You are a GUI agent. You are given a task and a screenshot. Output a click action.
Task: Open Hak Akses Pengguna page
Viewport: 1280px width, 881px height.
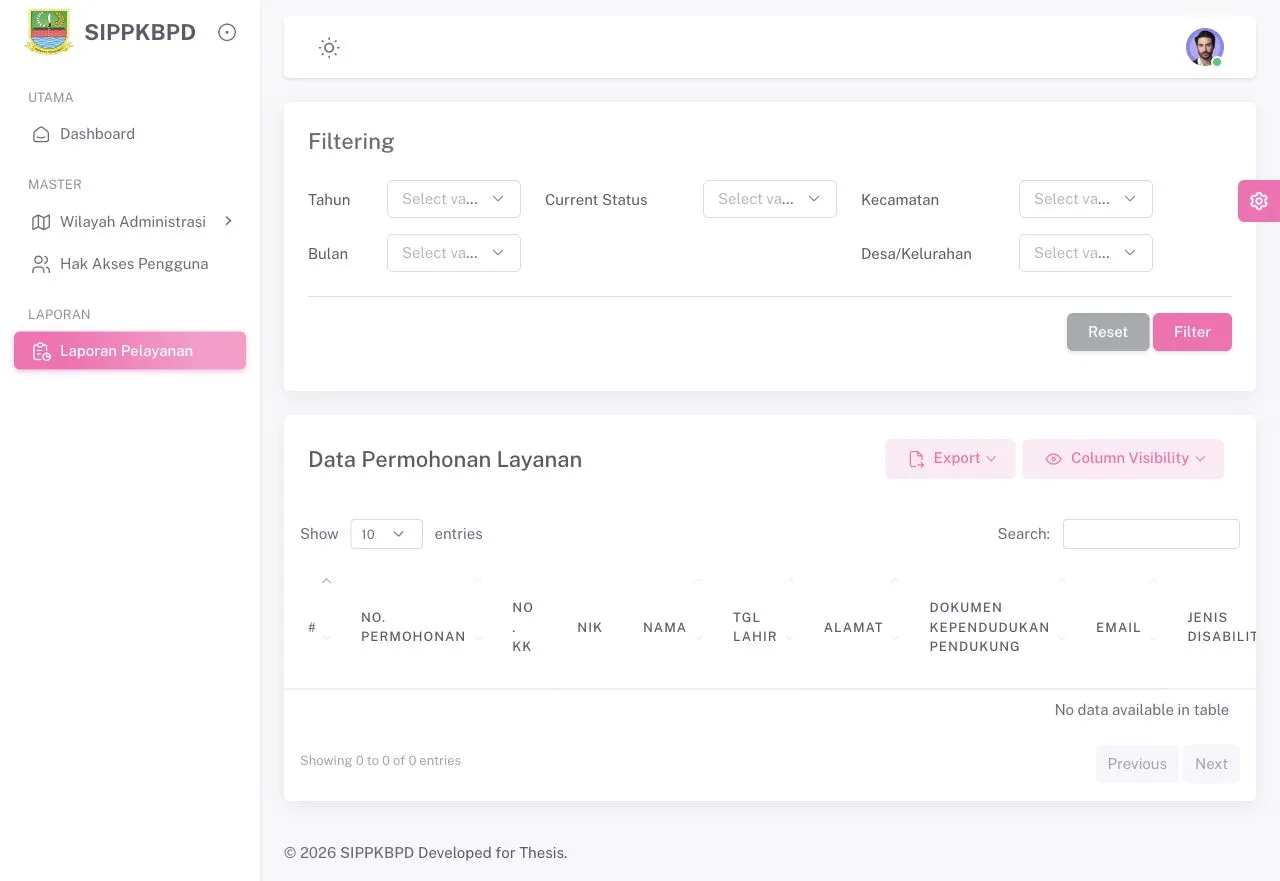coord(130,264)
